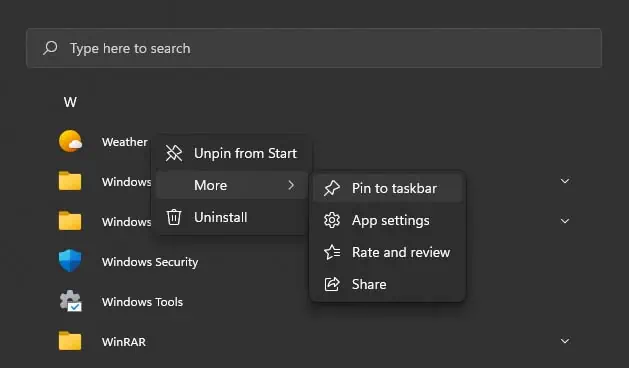The width and height of the screenshot is (629, 368).
Task: Click the trash icon beside Uninstall
Action: coord(174,217)
